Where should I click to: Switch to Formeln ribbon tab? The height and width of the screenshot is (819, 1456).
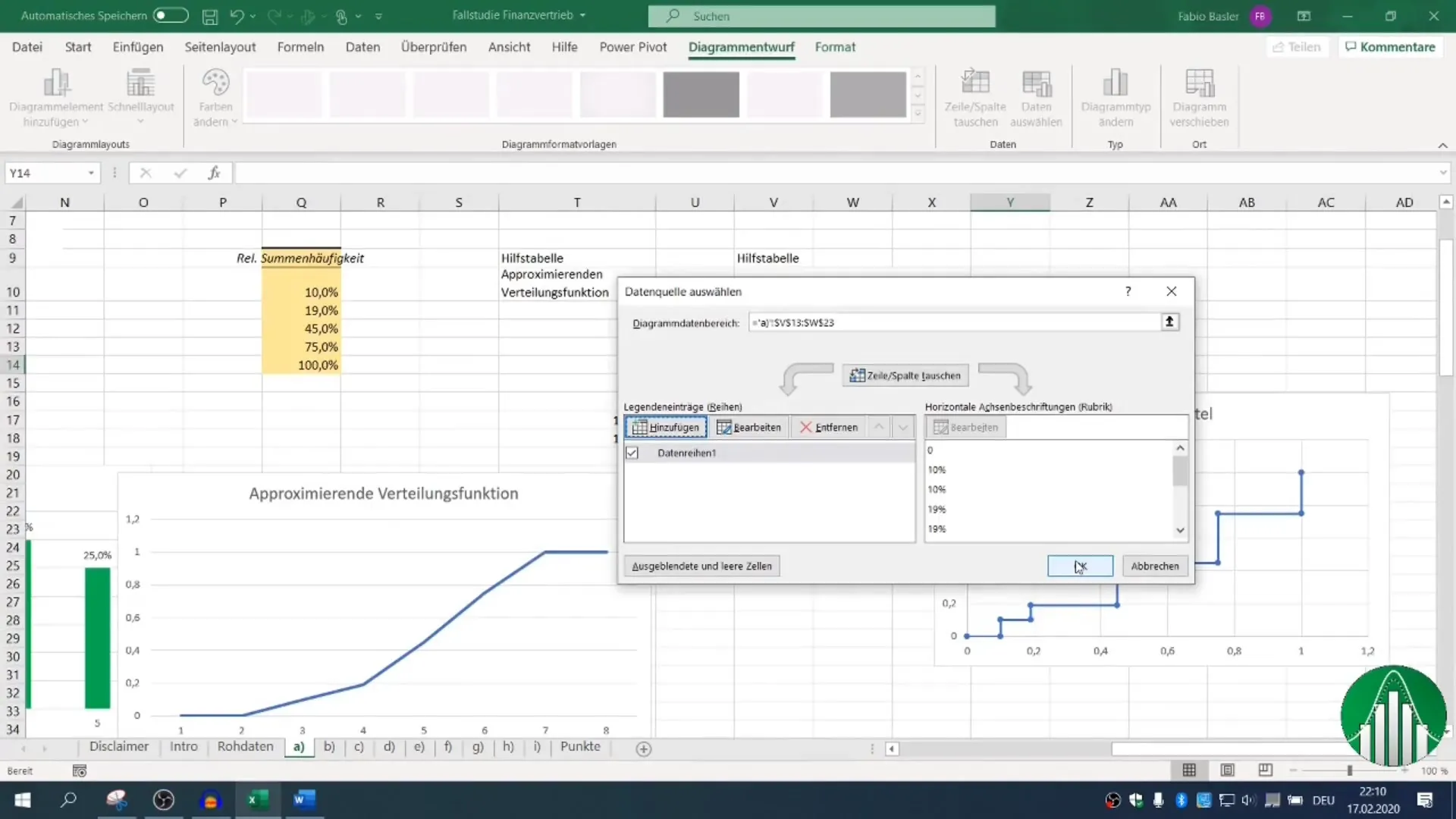pos(300,47)
